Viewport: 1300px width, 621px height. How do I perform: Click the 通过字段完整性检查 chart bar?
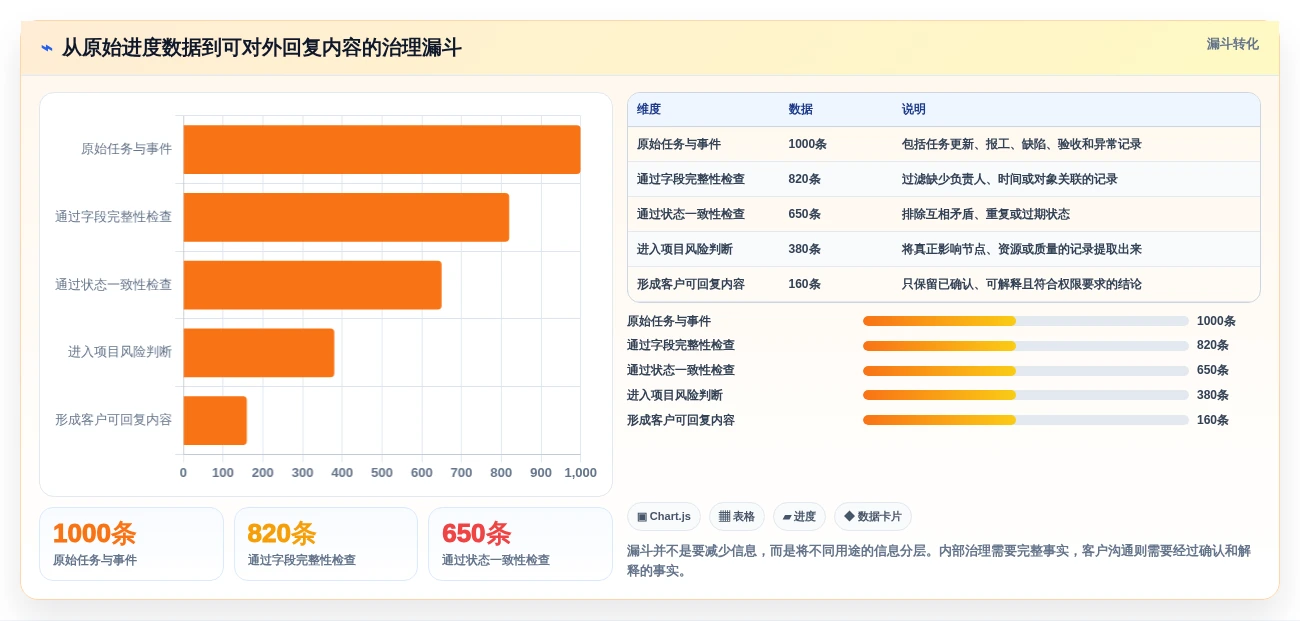[346, 217]
